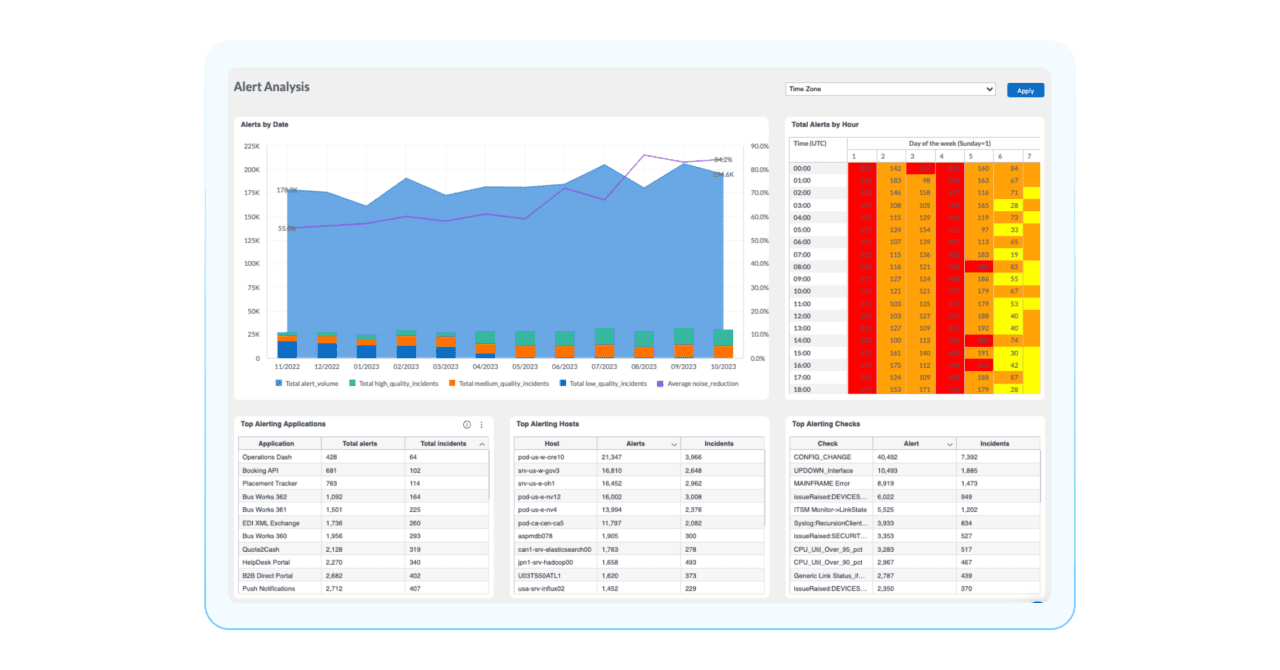Open the Top Alerting Applications info tooltip
The height and width of the screenshot is (670, 1280).
tap(467, 425)
